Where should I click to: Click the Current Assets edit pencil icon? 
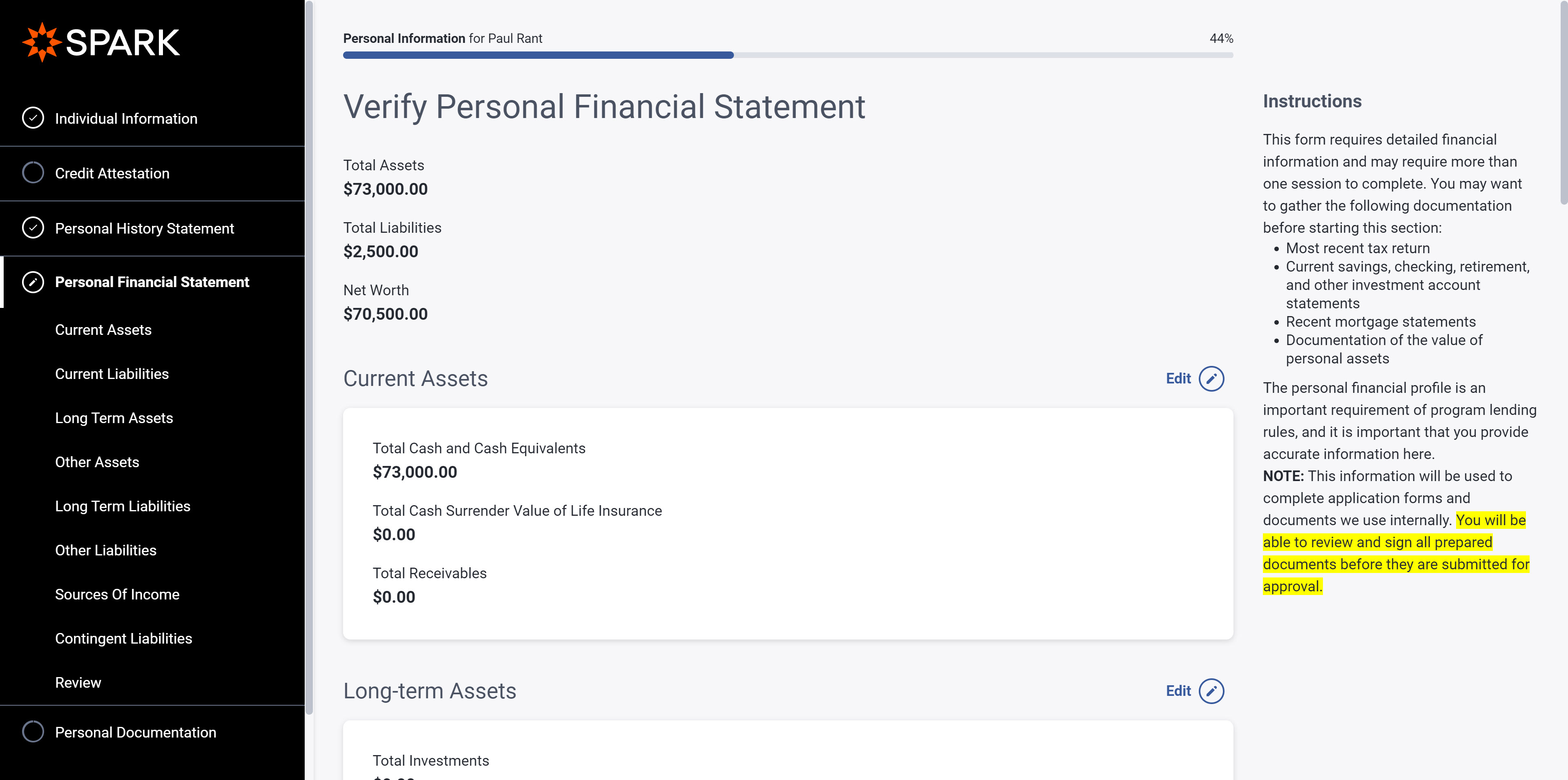(x=1211, y=379)
